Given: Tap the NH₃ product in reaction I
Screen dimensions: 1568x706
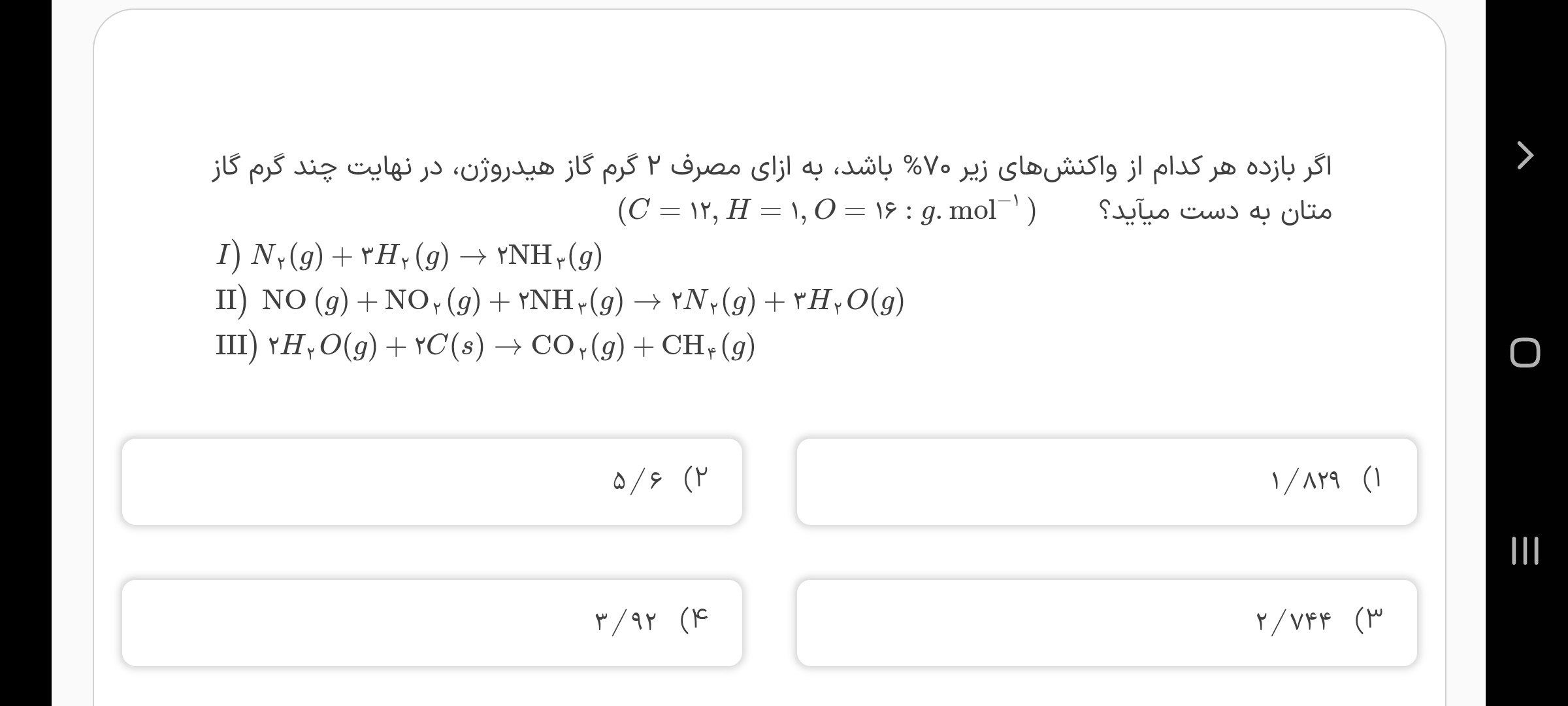Looking at the screenshot, I should pyautogui.click(x=549, y=256).
